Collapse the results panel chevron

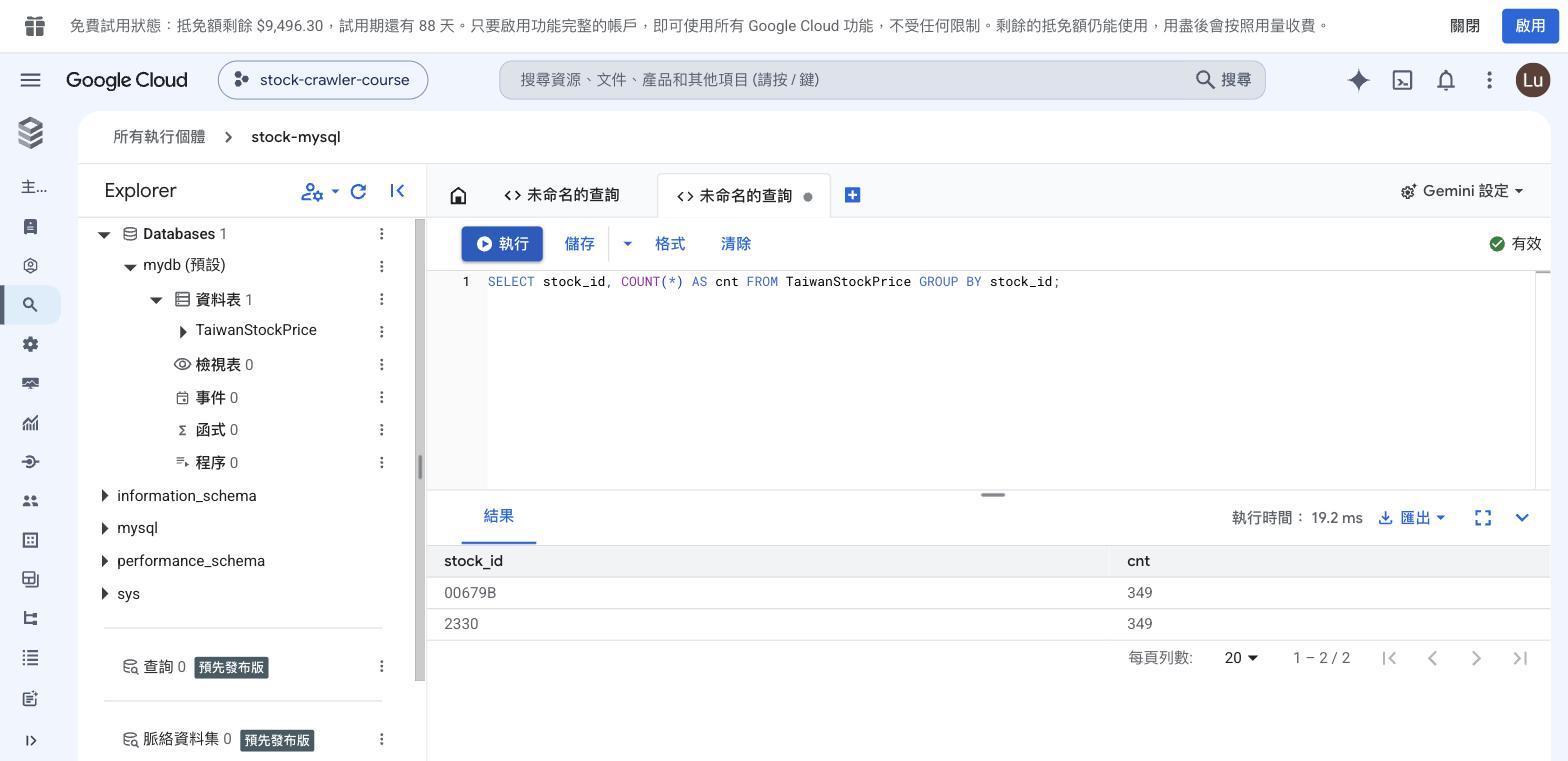(1522, 517)
